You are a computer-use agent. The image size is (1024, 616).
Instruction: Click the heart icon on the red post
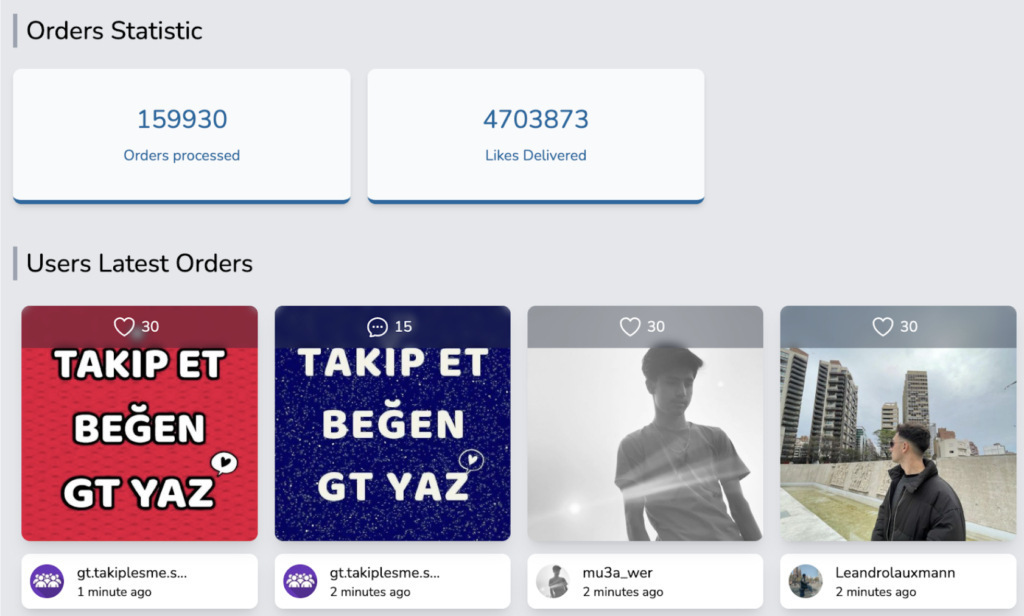coord(124,327)
